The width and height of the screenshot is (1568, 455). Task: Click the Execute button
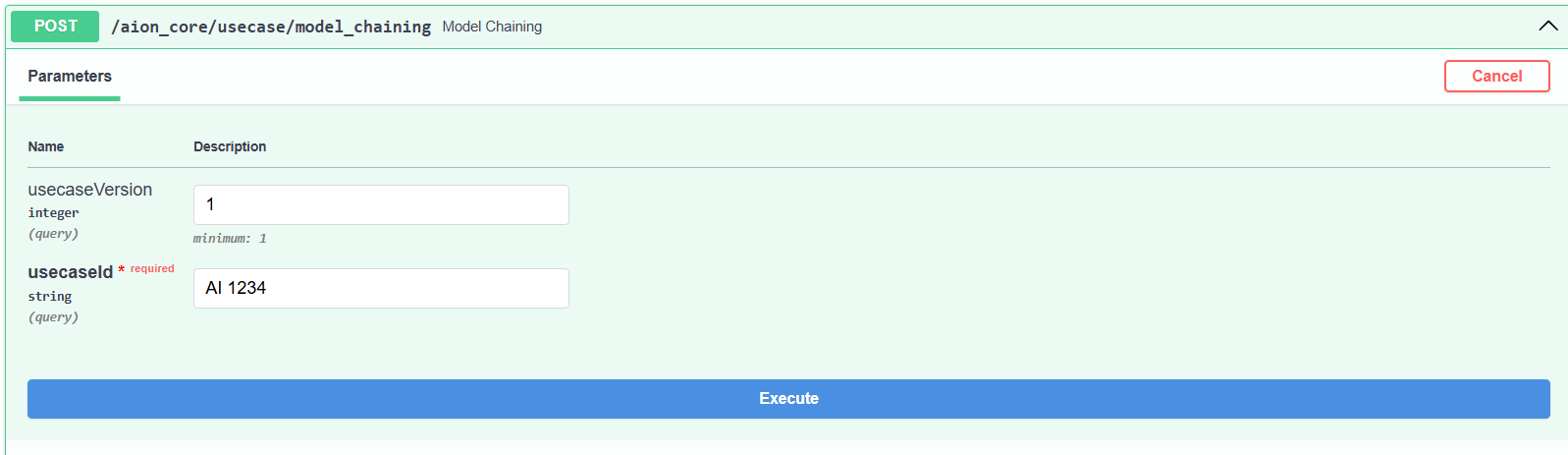point(788,399)
